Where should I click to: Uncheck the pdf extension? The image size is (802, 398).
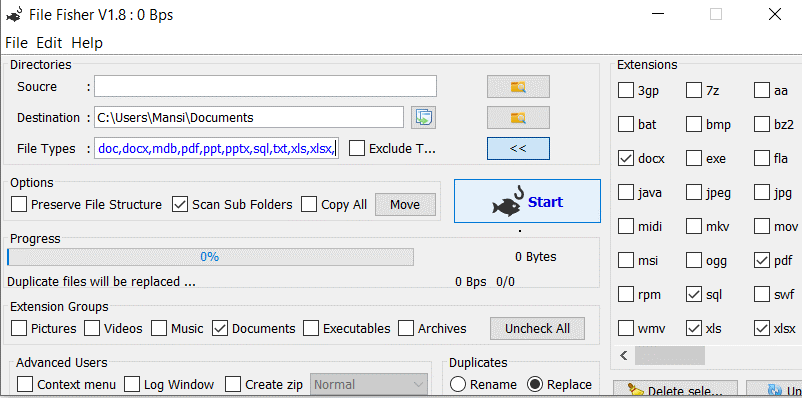[762, 260]
